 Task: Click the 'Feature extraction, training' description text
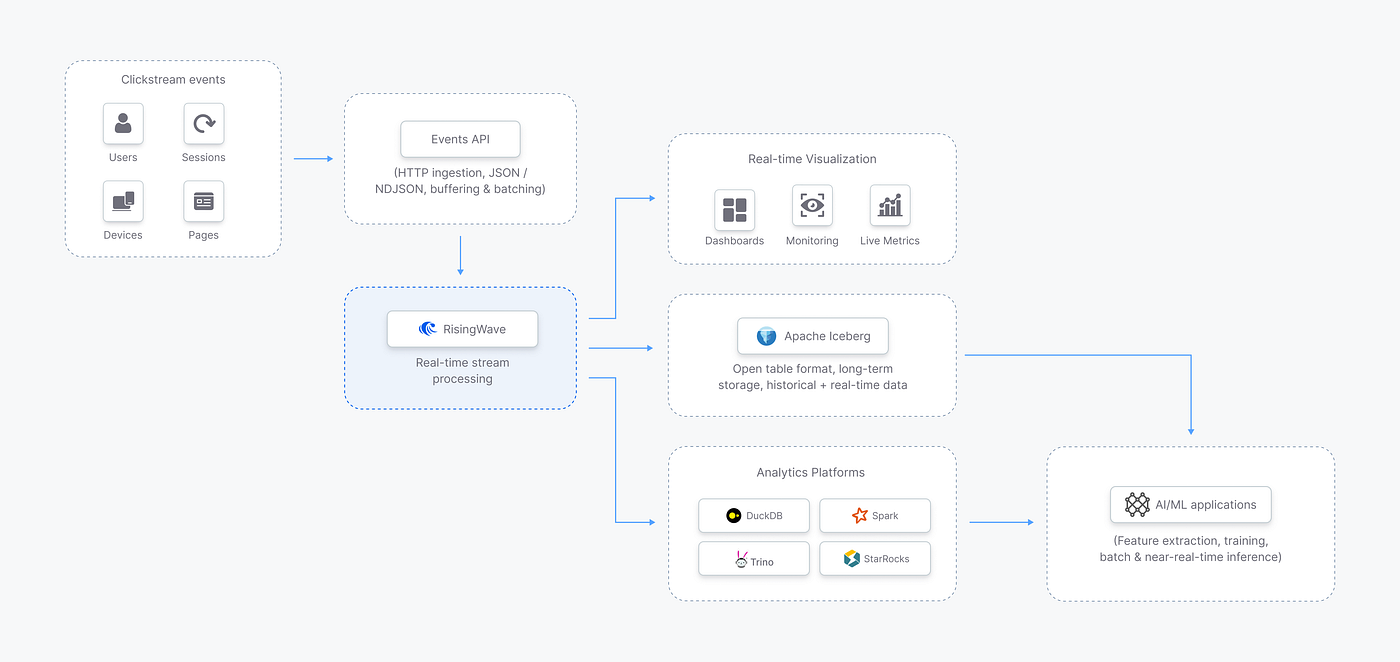point(1190,548)
